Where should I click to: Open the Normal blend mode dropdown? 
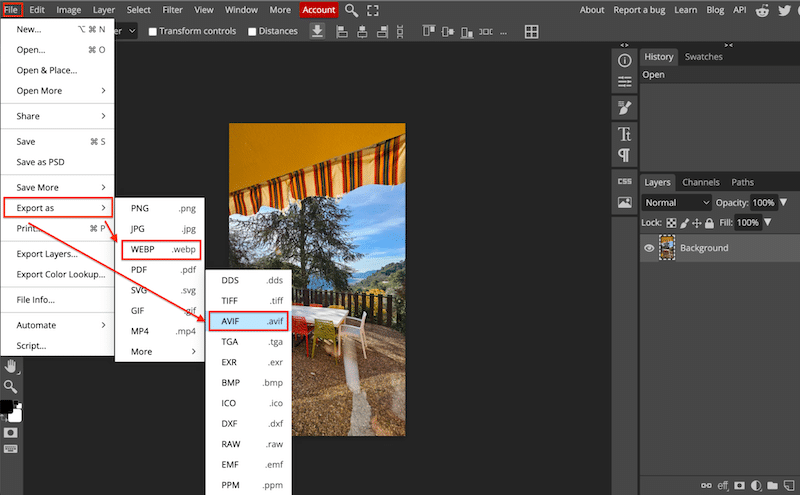click(x=677, y=203)
